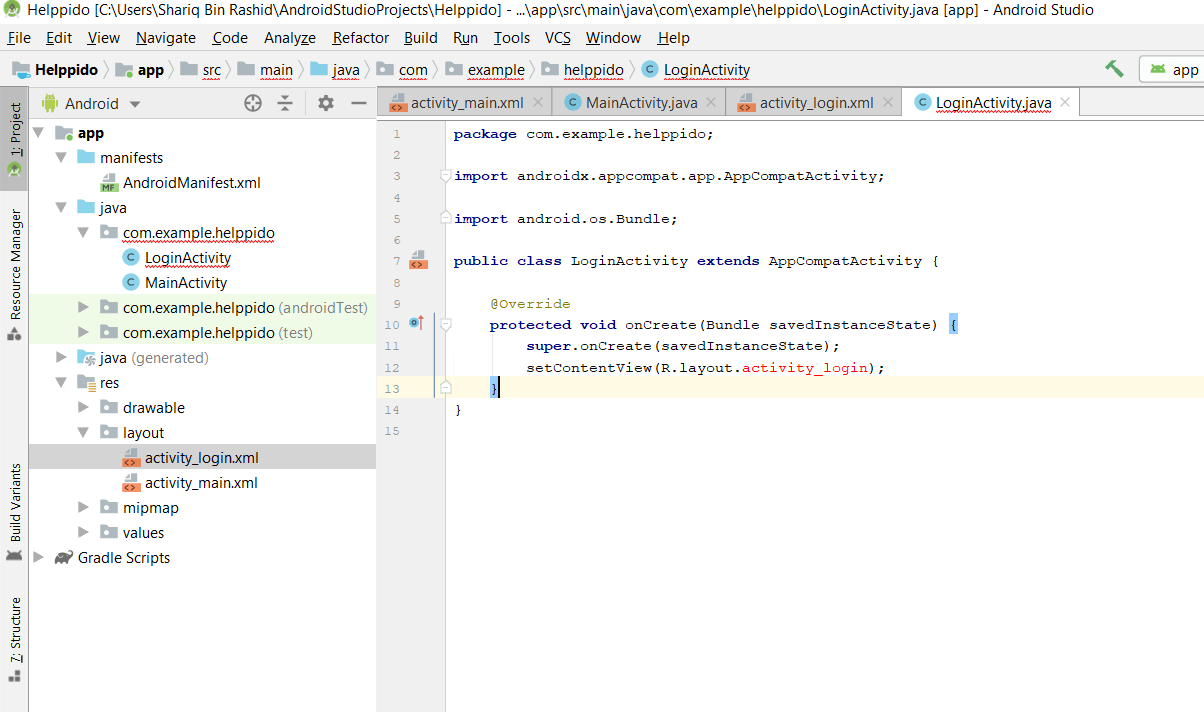The image size is (1204, 712).
Task: Select activity_main.xml in layout folder
Action: (201, 483)
